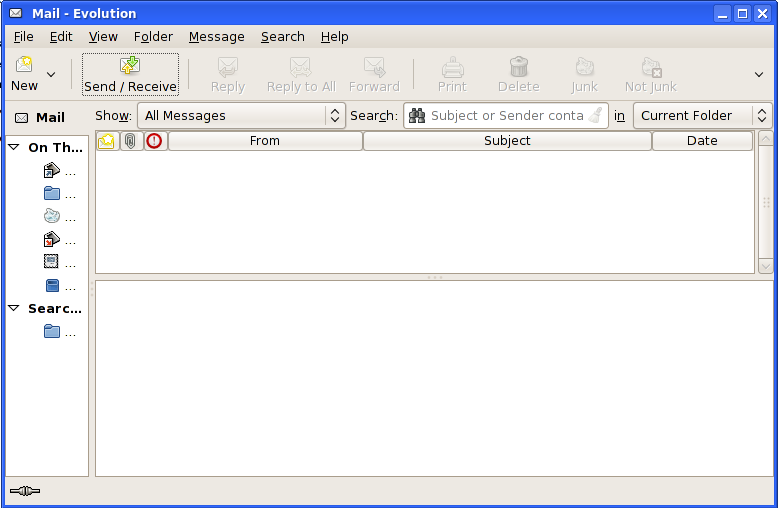Screen dimensions: 778x508
Task: Select the Outbox folder with red arrow
Action: [x=52, y=239]
